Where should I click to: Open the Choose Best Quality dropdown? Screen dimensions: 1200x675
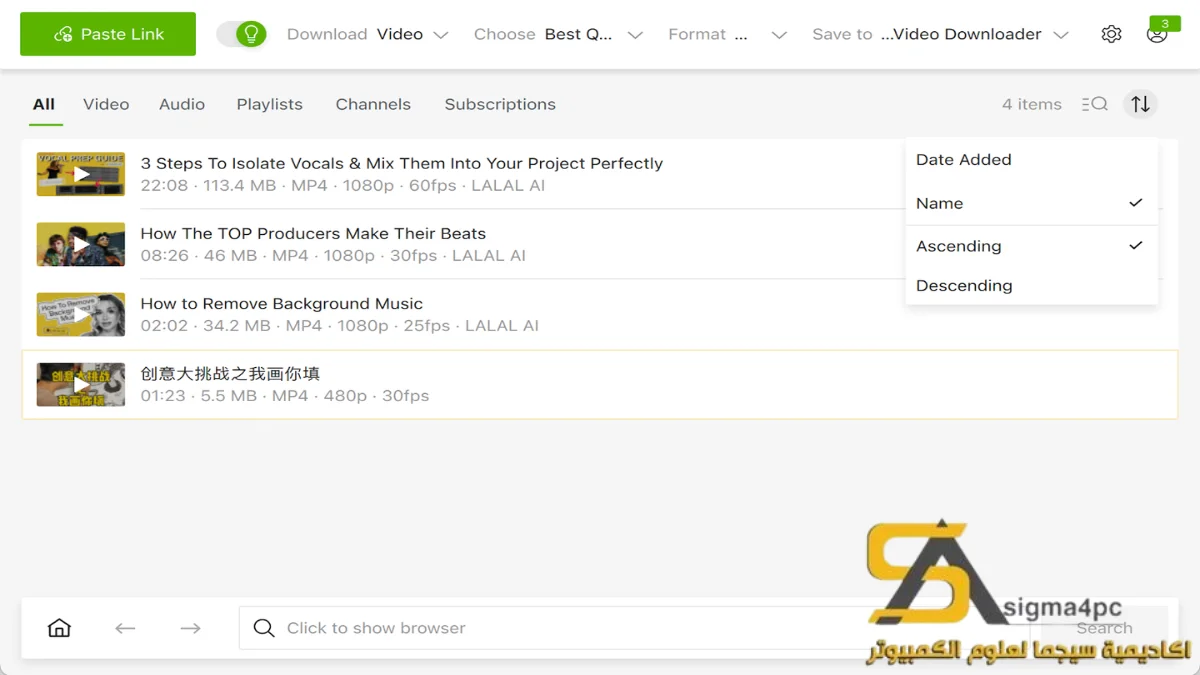coord(558,34)
